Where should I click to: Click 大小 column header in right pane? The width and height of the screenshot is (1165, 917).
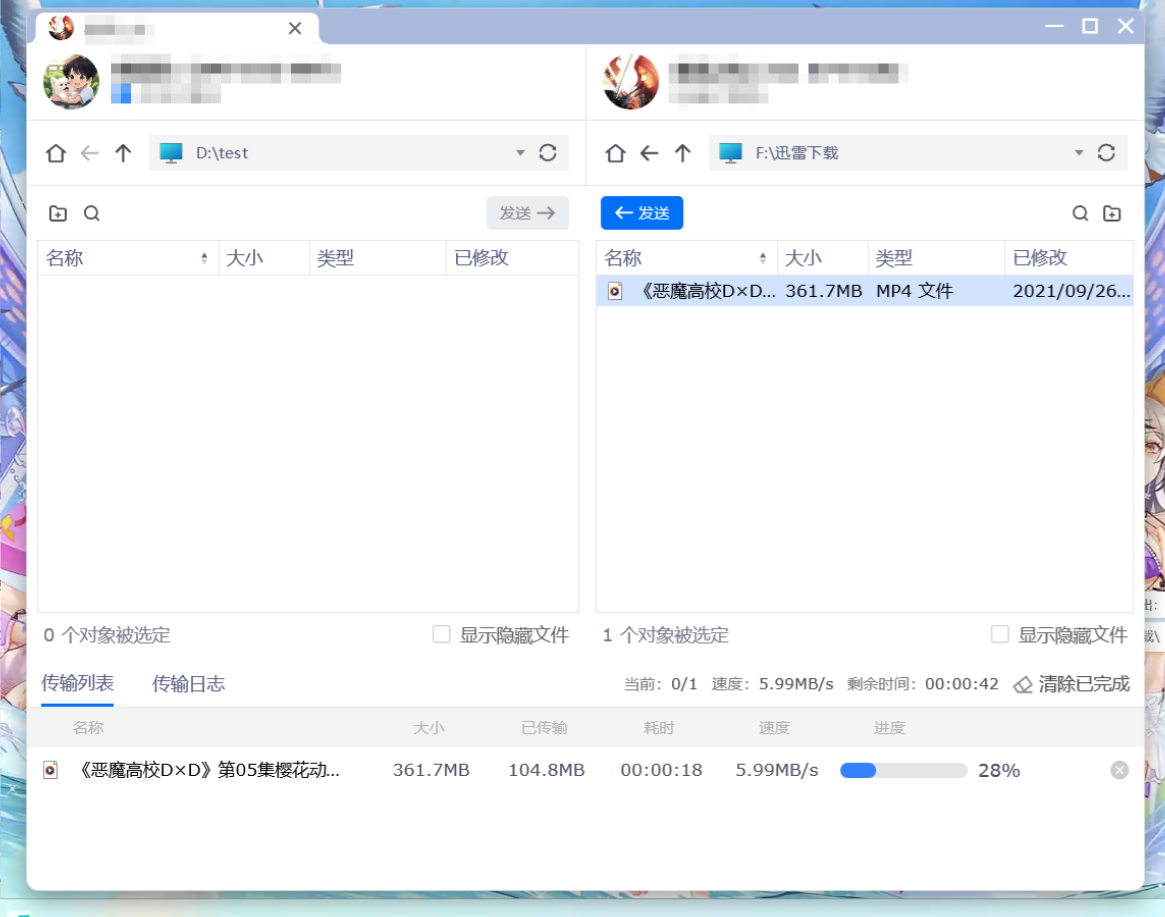click(822, 258)
